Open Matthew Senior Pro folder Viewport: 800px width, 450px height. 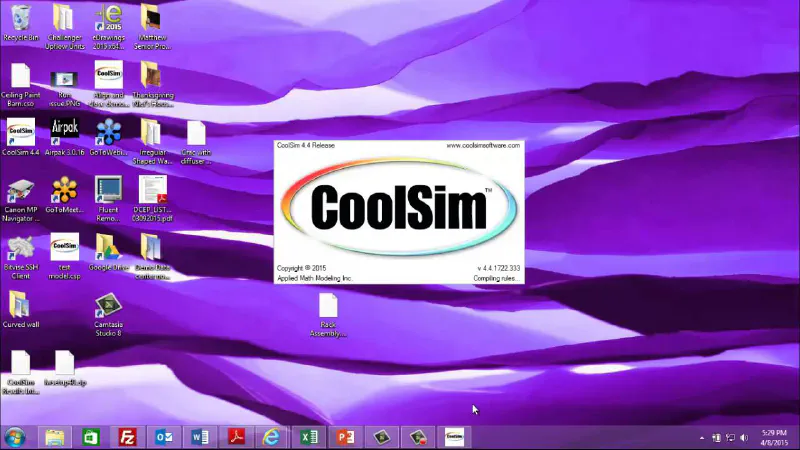(x=152, y=27)
